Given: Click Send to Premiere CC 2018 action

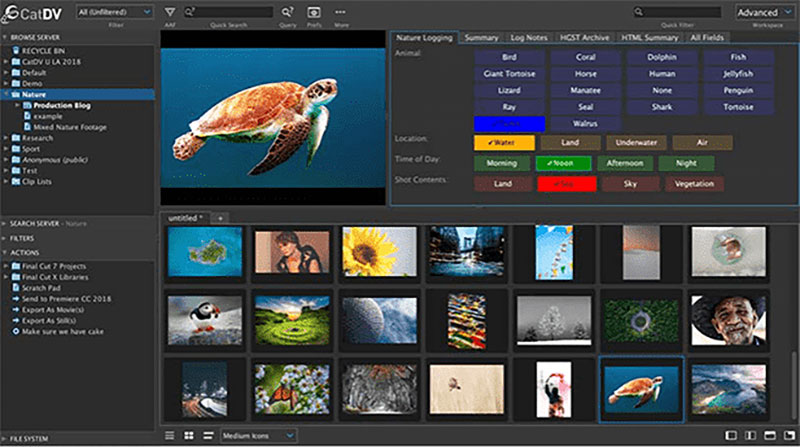Looking at the screenshot, I should point(65,299).
